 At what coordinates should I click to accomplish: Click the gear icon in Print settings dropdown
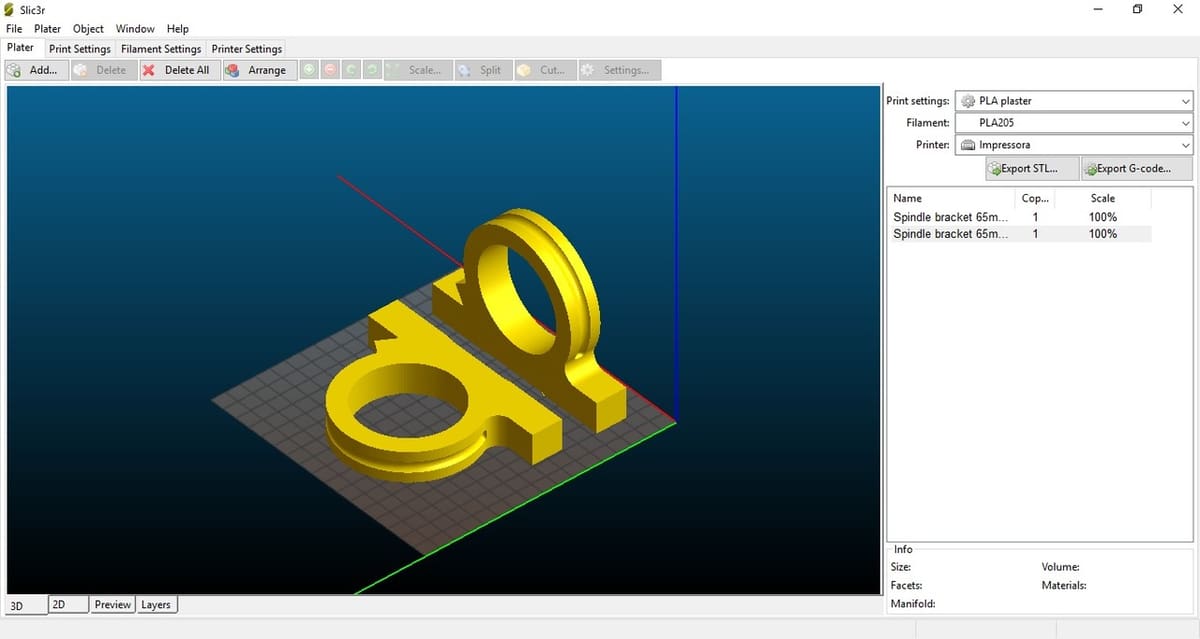(x=968, y=101)
